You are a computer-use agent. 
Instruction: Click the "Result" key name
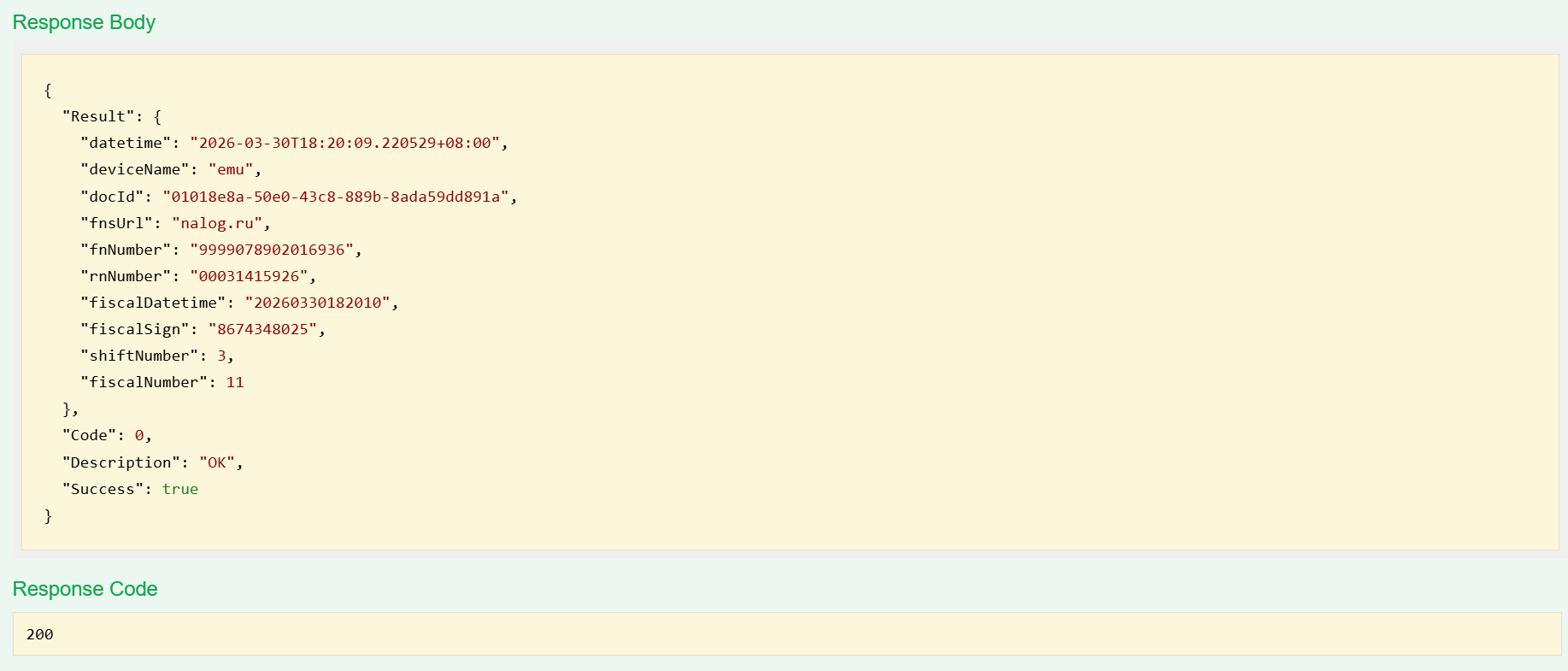(x=97, y=116)
